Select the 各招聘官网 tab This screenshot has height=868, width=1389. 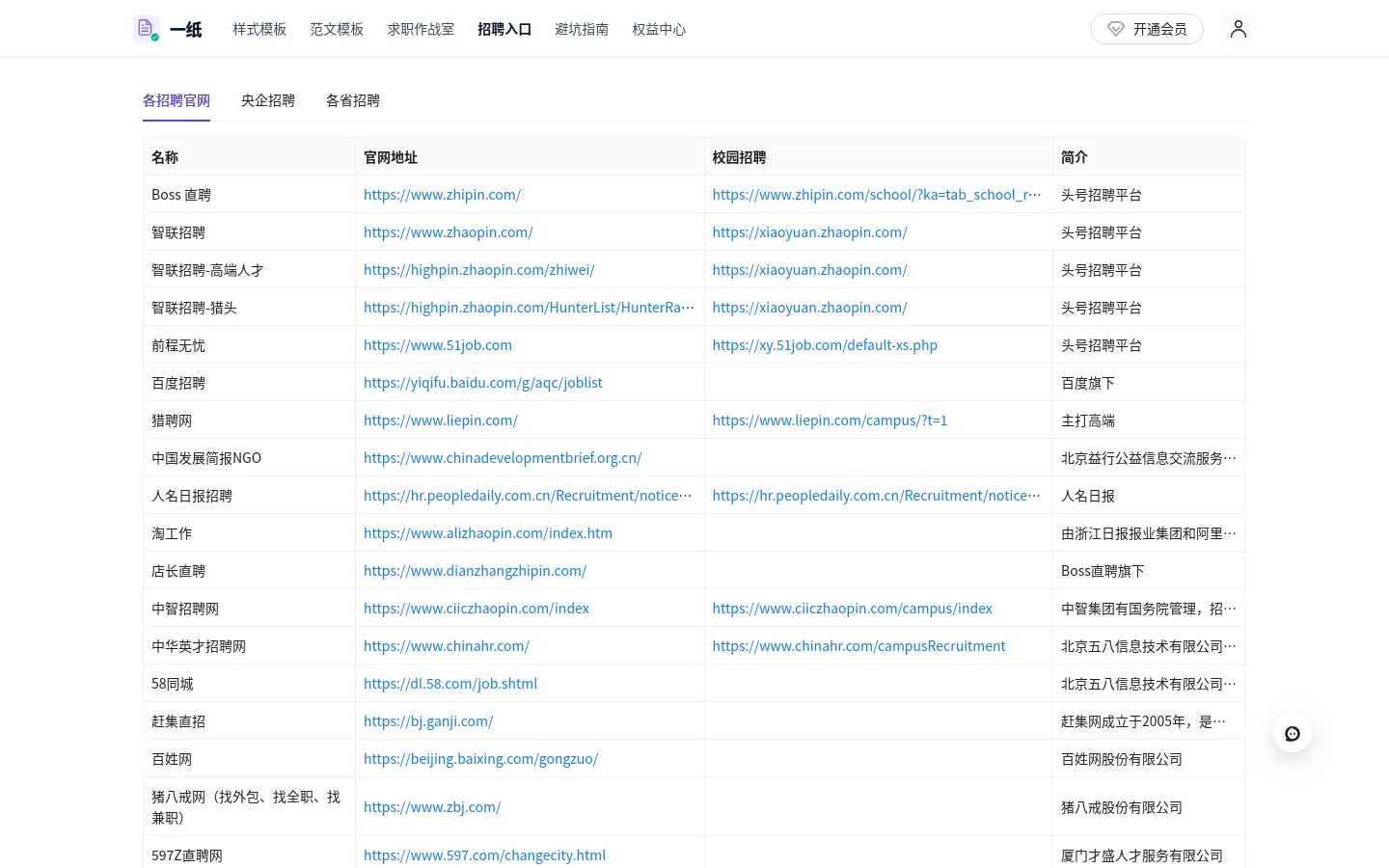[177, 100]
